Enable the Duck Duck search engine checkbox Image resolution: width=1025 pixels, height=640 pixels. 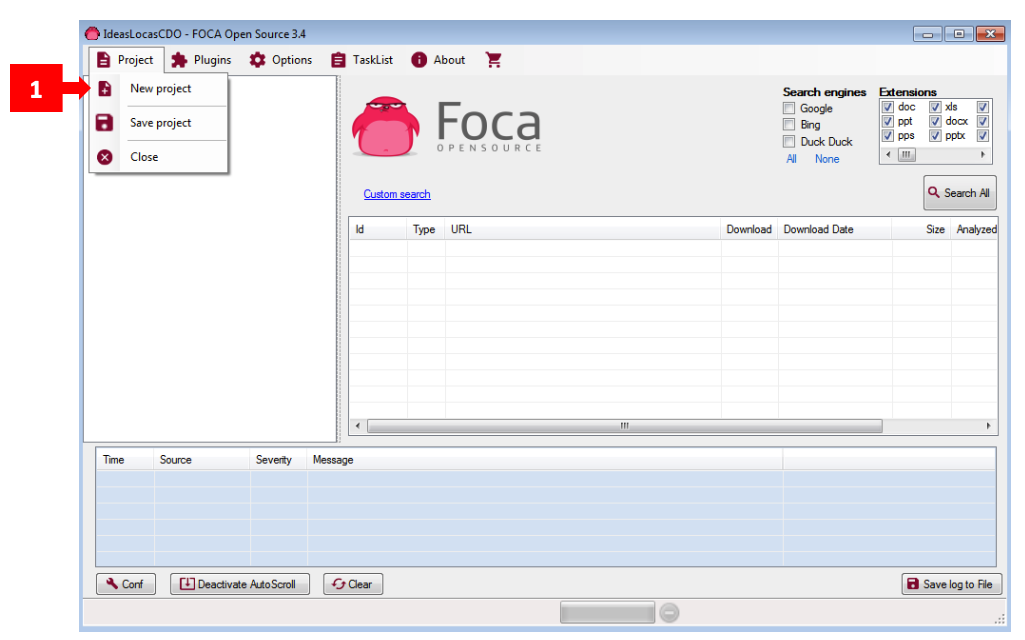coord(789,142)
